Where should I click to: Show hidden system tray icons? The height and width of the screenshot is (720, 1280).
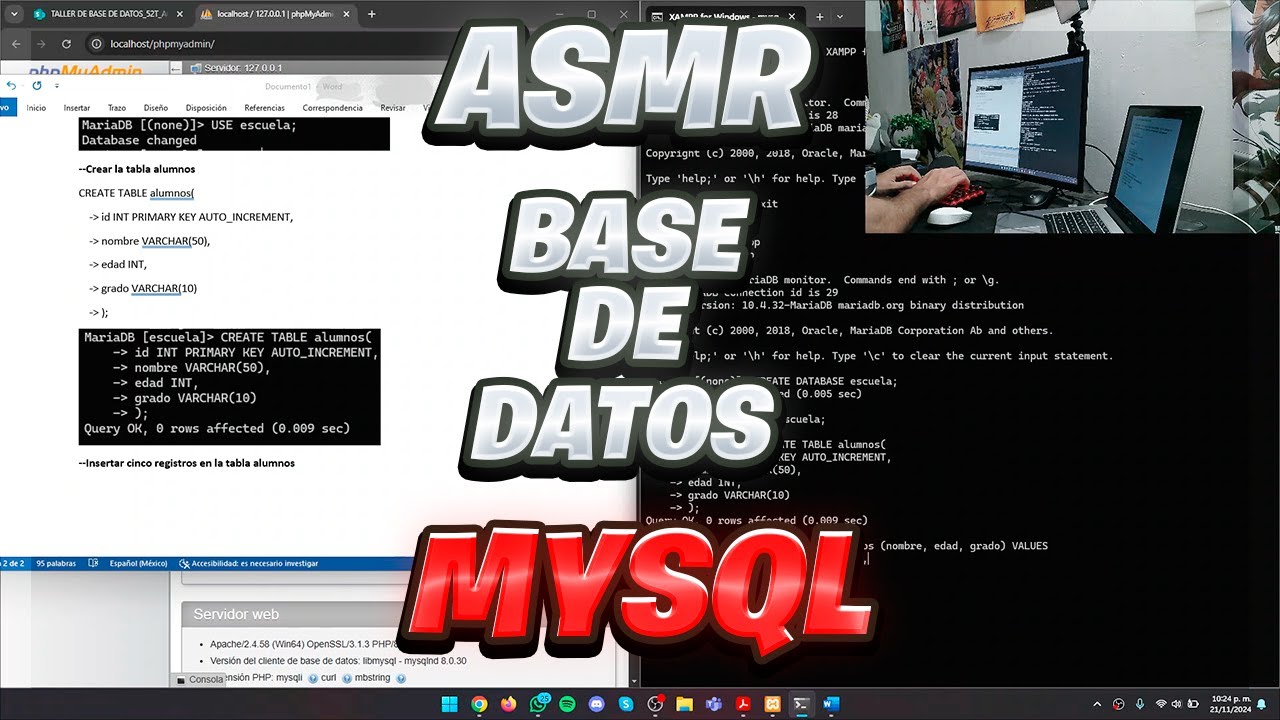(x=1097, y=704)
